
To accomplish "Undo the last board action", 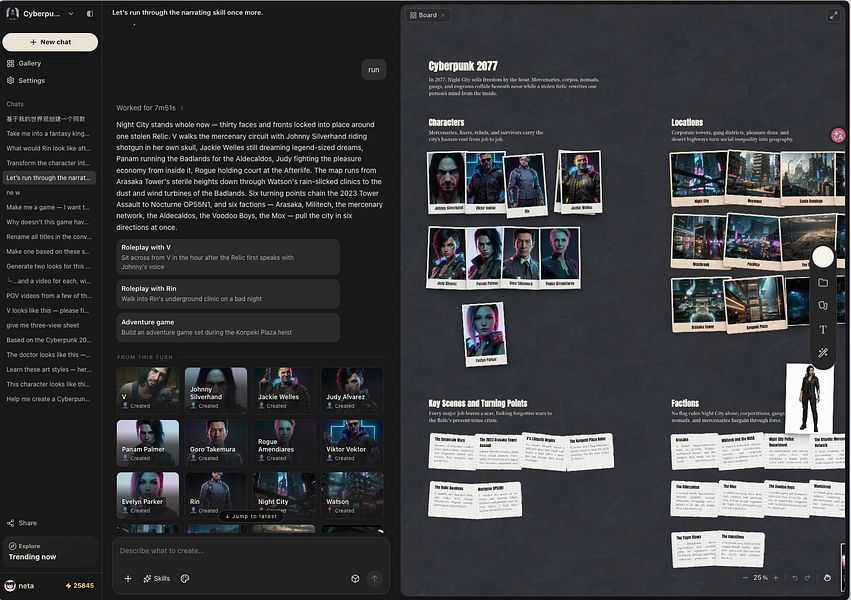I will coord(795,578).
